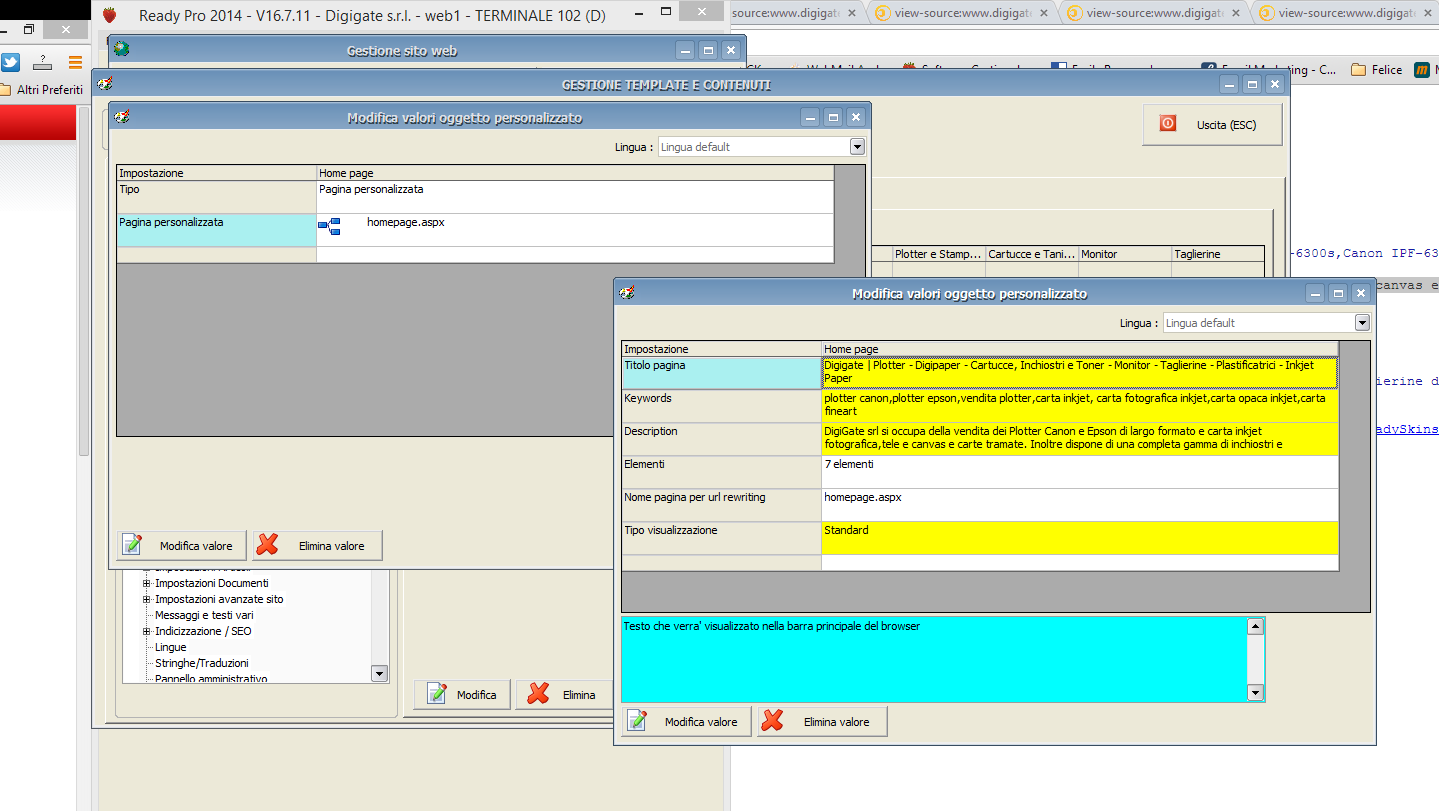Image resolution: width=1439 pixels, height=811 pixels.
Task: Open the Lingua dropdown in the front dialog
Action: point(1361,323)
